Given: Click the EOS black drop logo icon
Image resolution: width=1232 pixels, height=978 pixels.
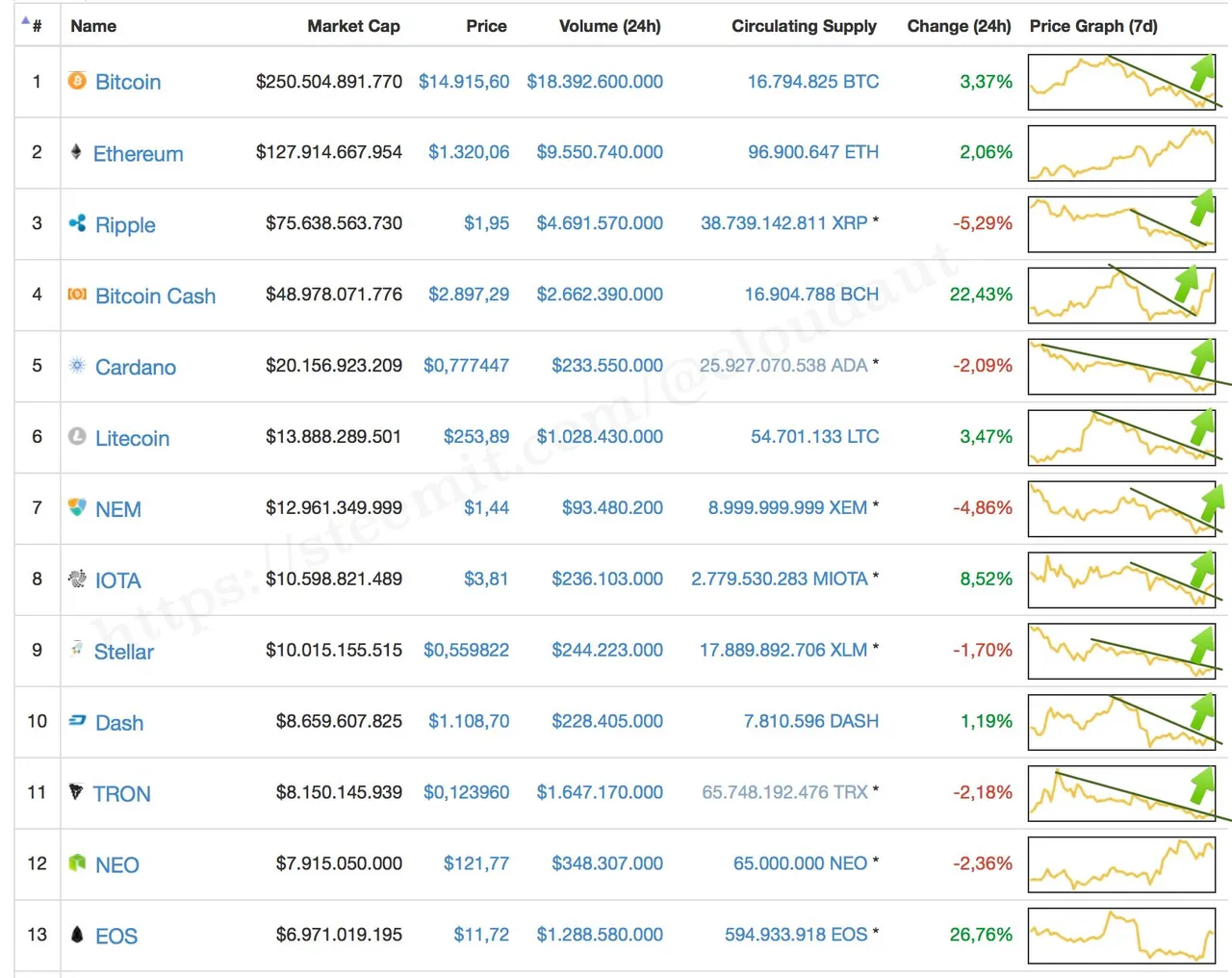Looking at the screenshot, I should pos(77,934).
